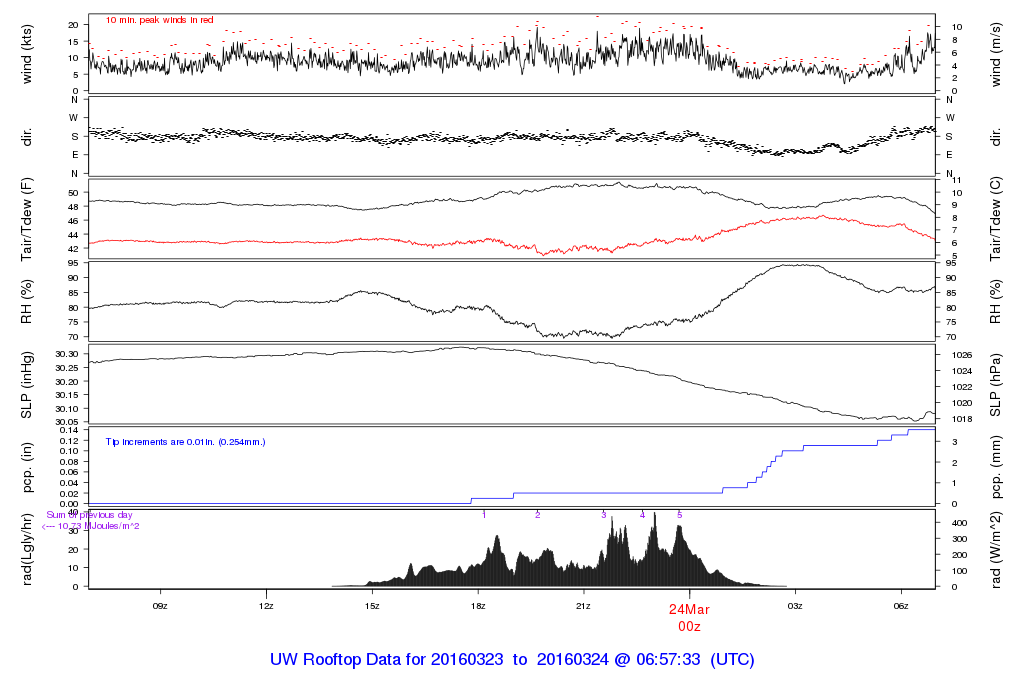
Task: Click the '10.73 MJoules/m^2' value
Action: pos(99,526)
